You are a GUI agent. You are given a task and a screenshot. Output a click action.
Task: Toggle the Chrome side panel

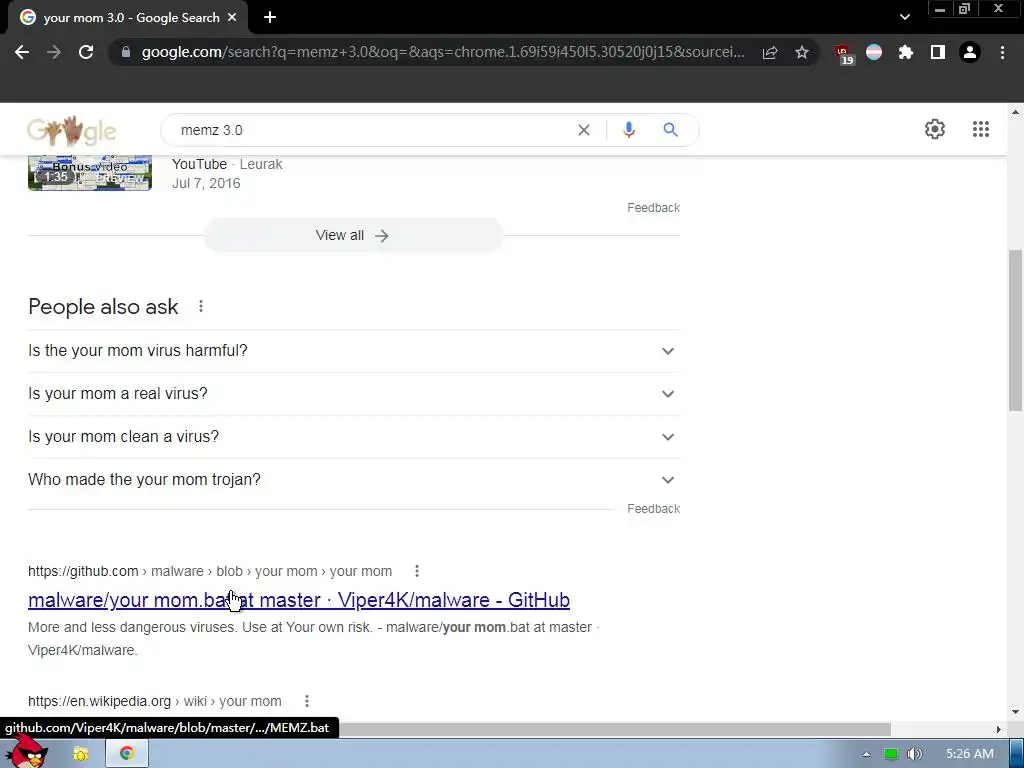(938, 52)
